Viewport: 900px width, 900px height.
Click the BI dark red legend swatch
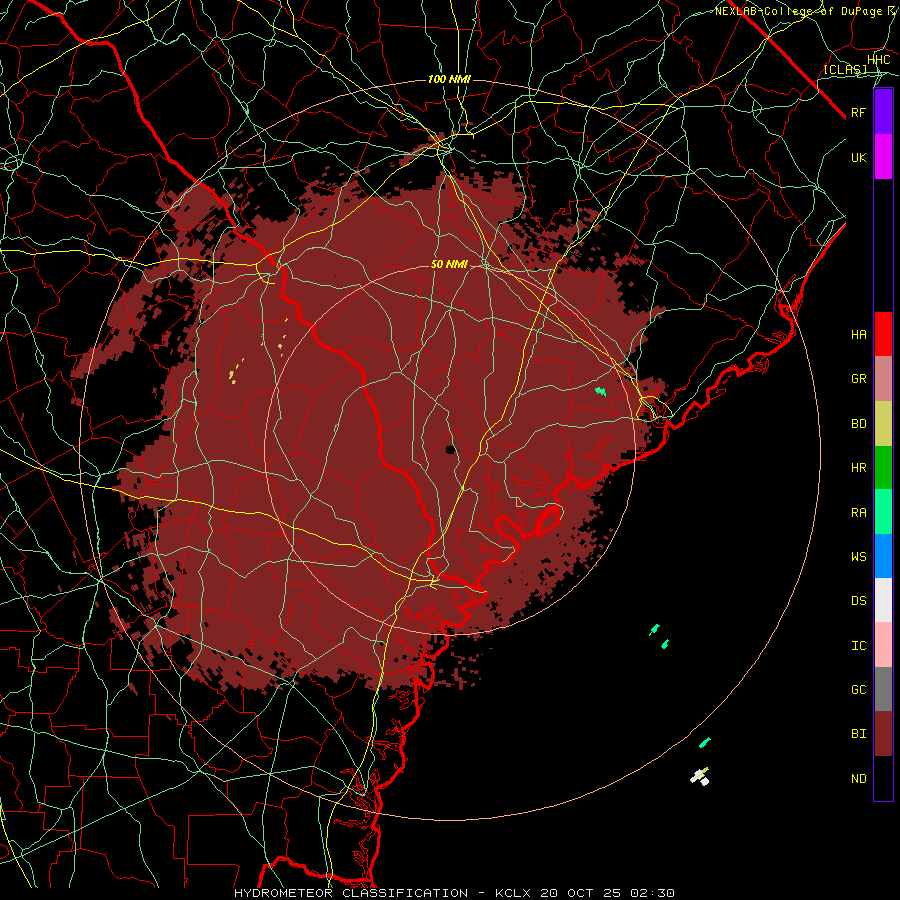883,734
